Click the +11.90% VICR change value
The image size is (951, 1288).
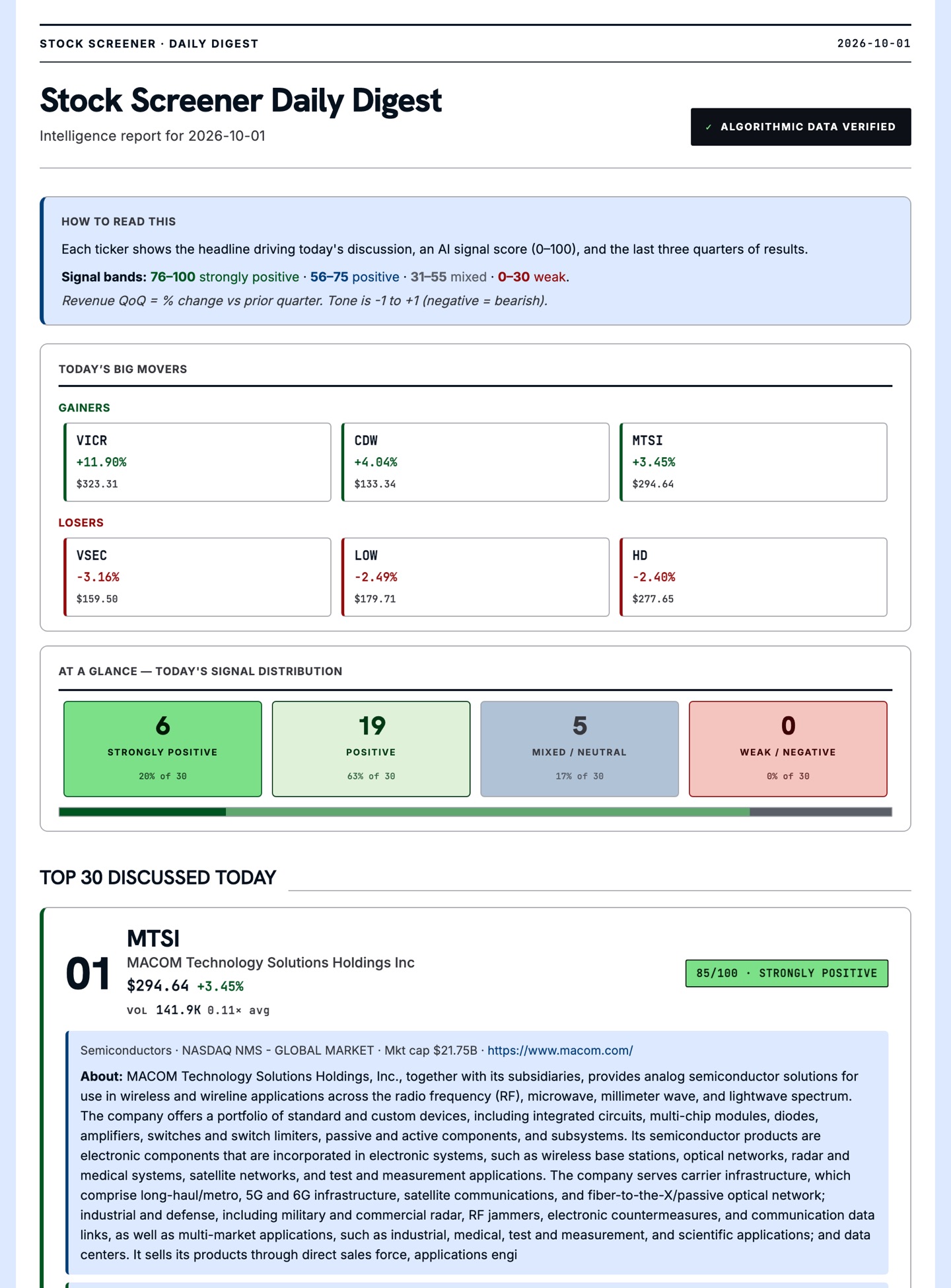(x=101, y=462)
